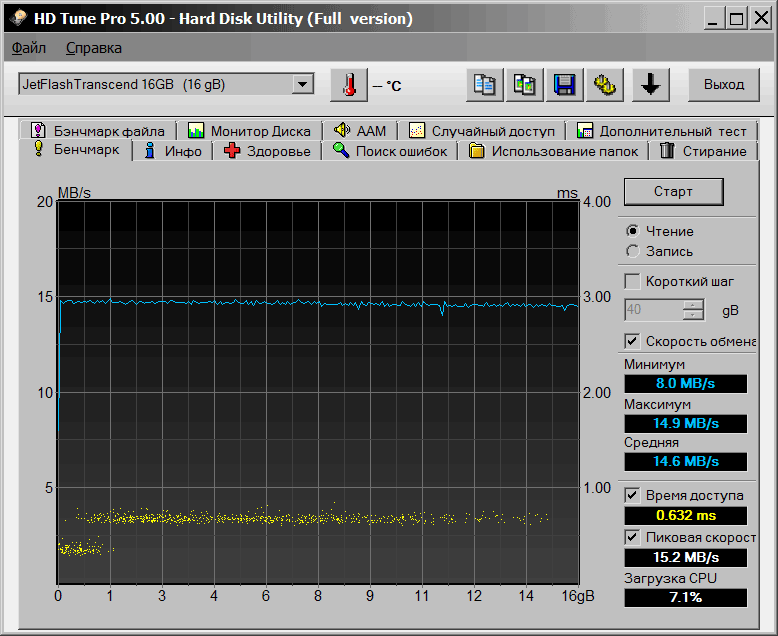The height and width of the screenshot is (636, 778).
Task: Click the floppy disk save icon
Action: [564, 85]
